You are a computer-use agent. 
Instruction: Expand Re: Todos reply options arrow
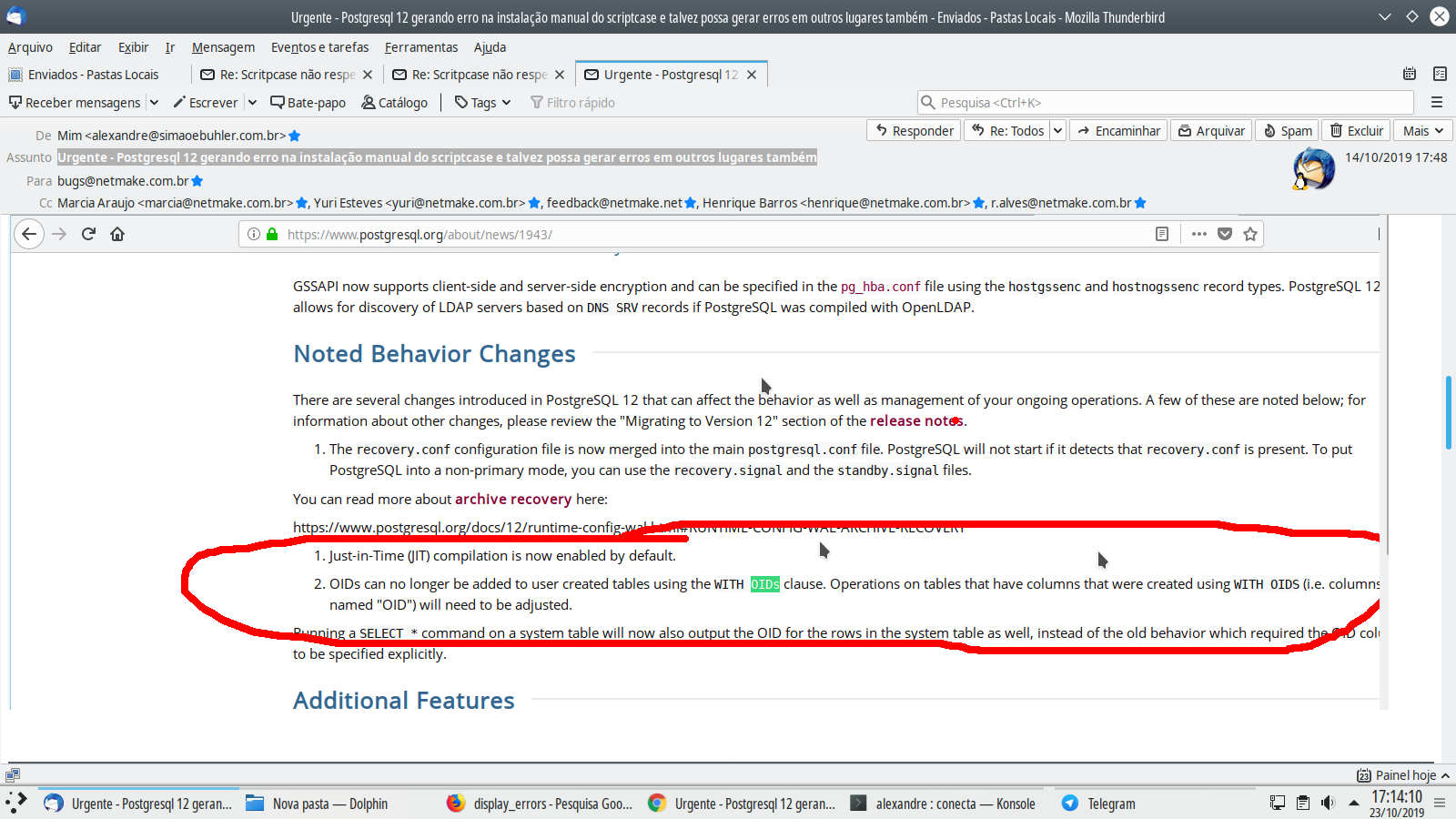pyautogui.click(x=1057, y=131)
